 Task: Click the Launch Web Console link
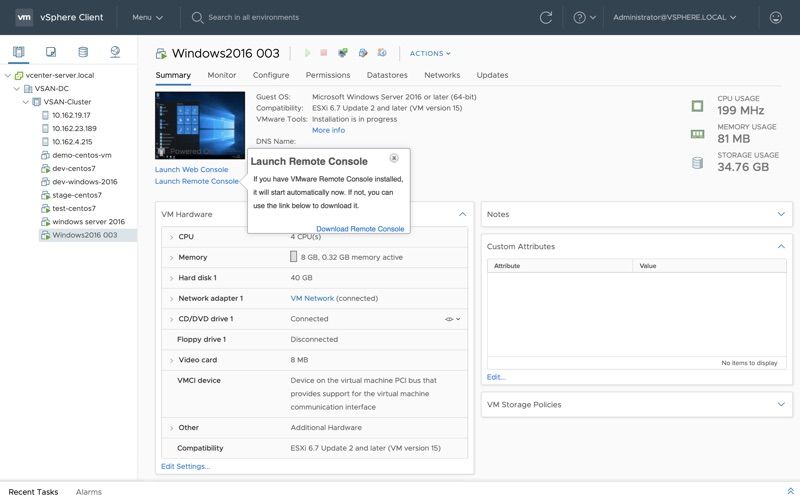point(191,169)
